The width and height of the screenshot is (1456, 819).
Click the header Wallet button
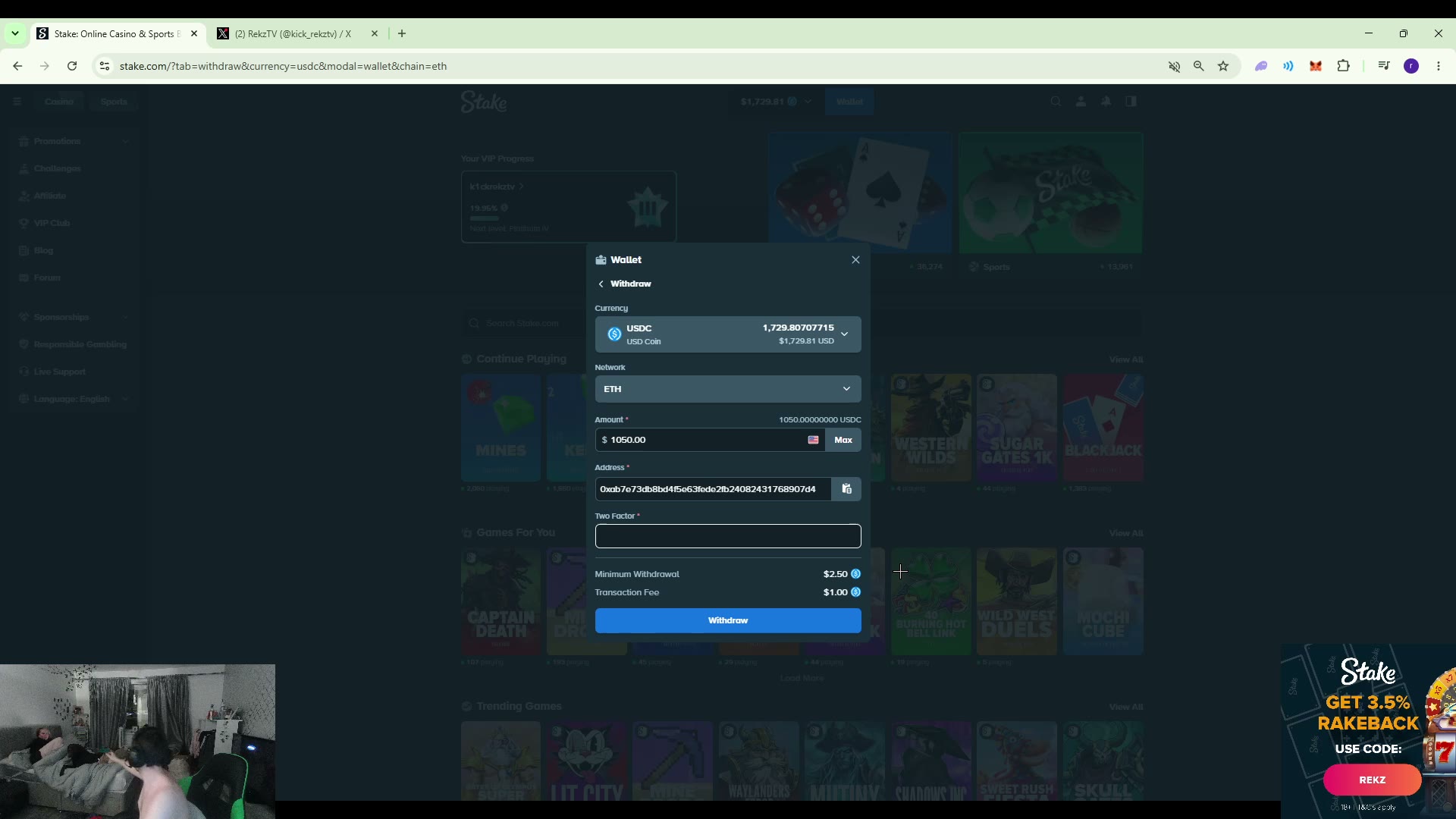point(849,102)
